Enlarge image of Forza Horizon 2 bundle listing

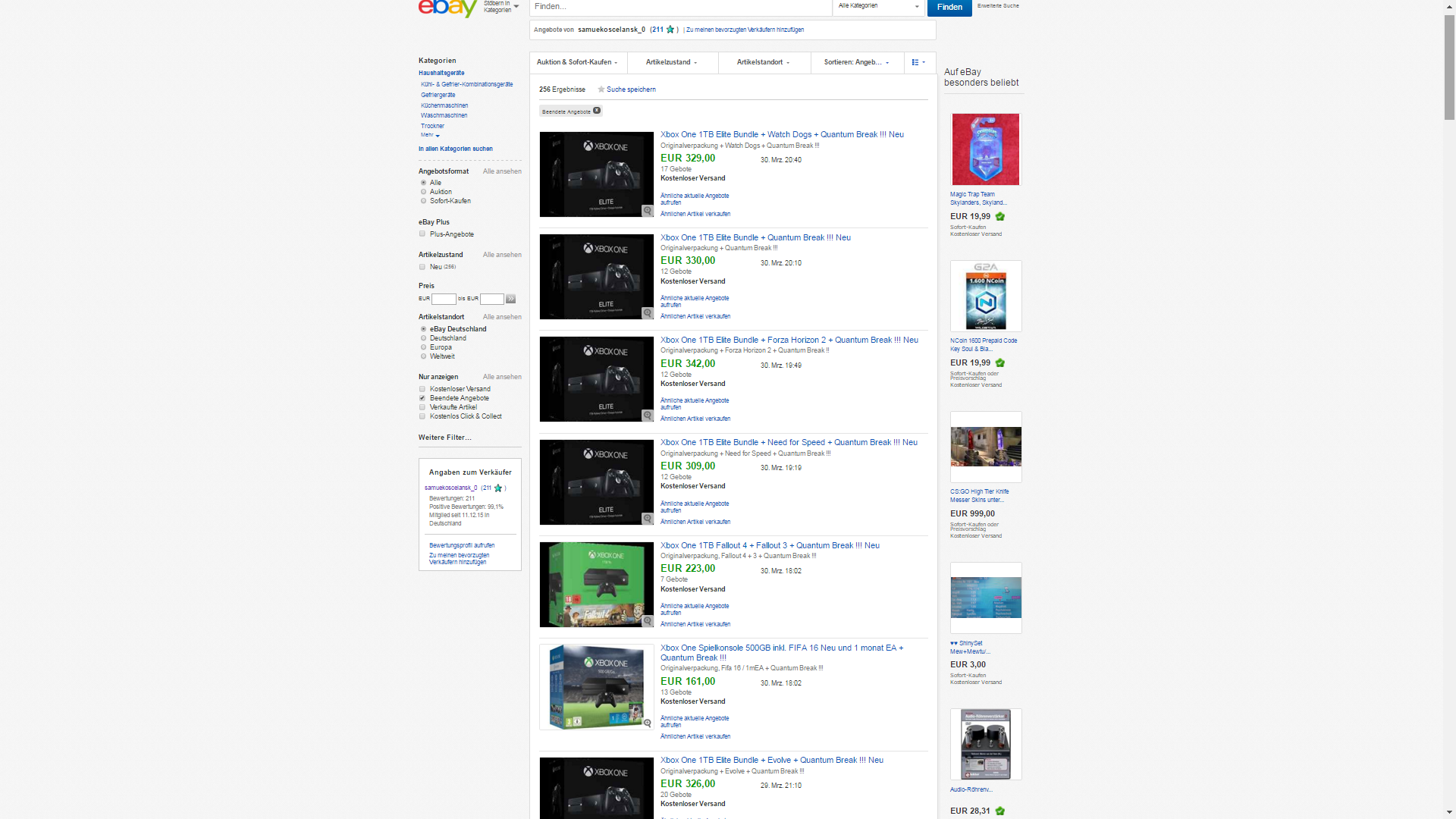pyautogui.click(x=648, y=416)
